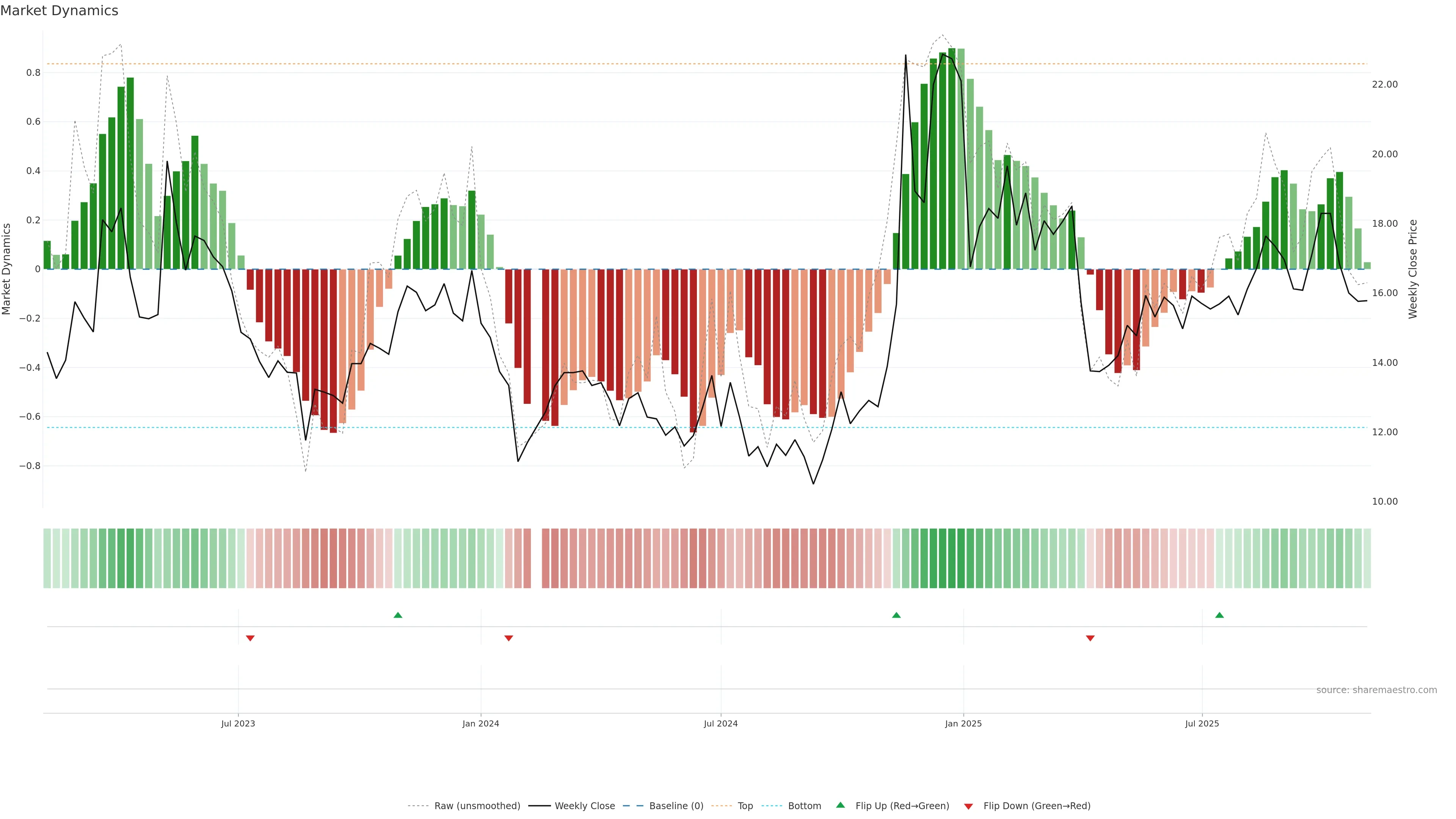This screenshot has height=819, width=1456.
Task: Toggle the Bottom legend entry
Action: [804, 806]
